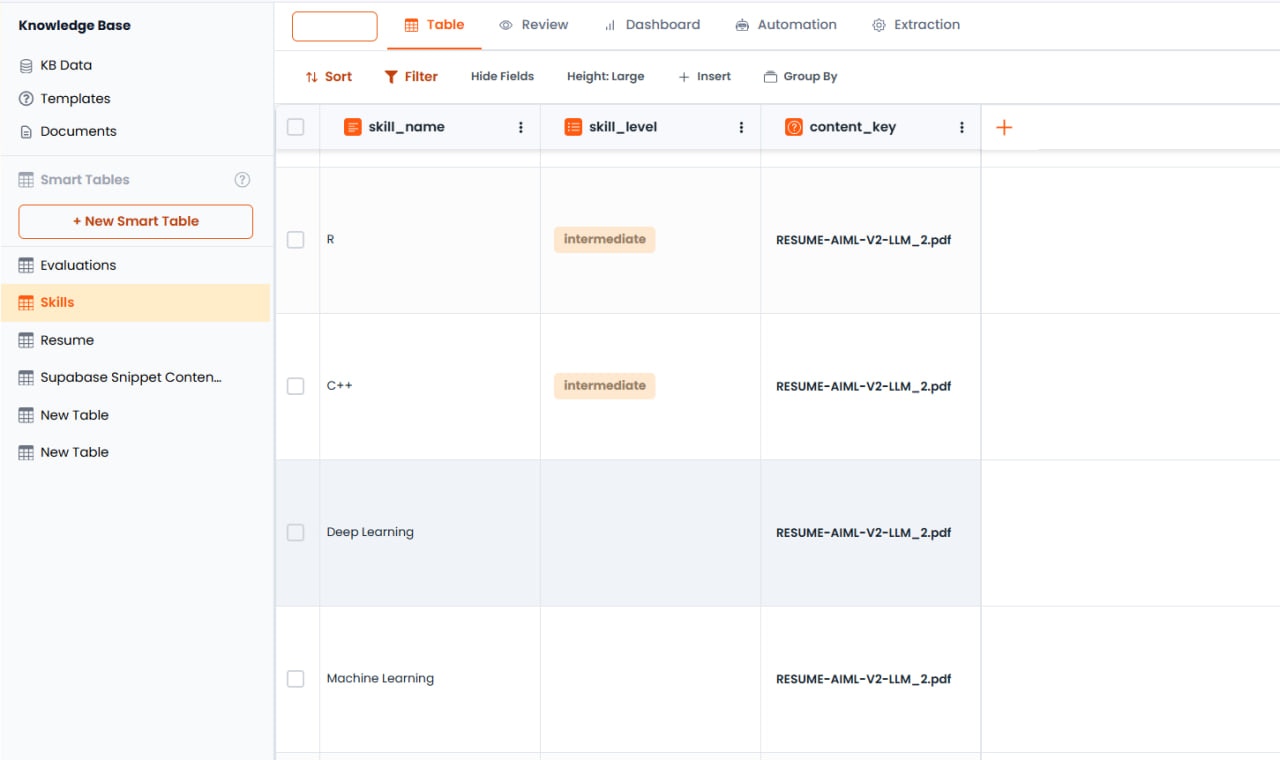Viewport: 1280px width, 760px height.
Task: Open the Sort options icon
Action: [310, 76]
